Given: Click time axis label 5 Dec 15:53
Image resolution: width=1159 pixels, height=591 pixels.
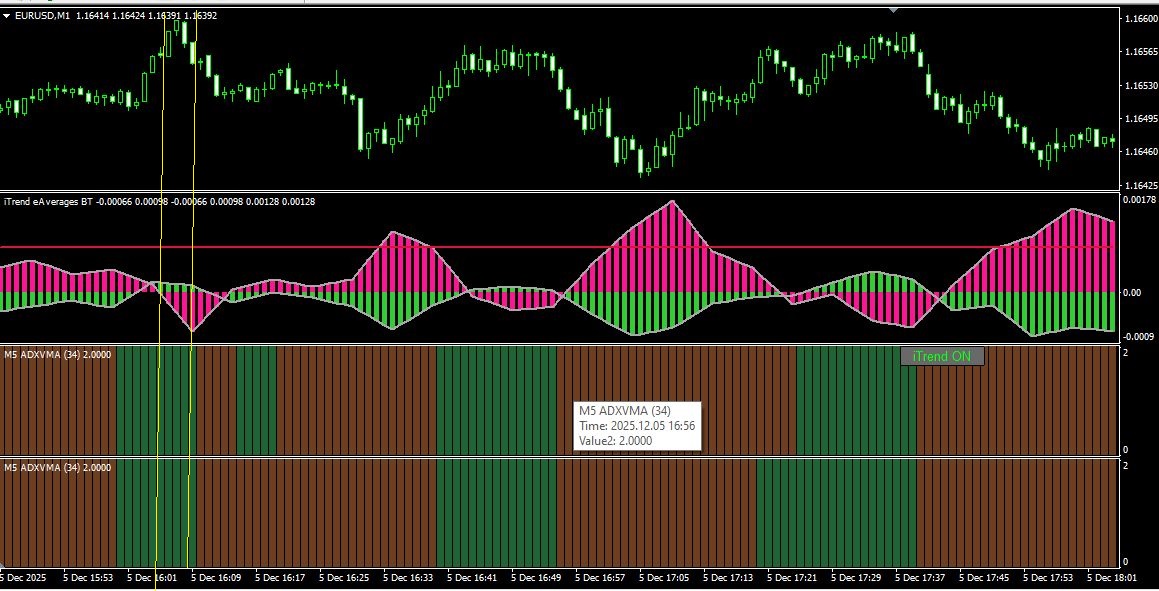Looking at the screenshot, I should coord(88,578).
